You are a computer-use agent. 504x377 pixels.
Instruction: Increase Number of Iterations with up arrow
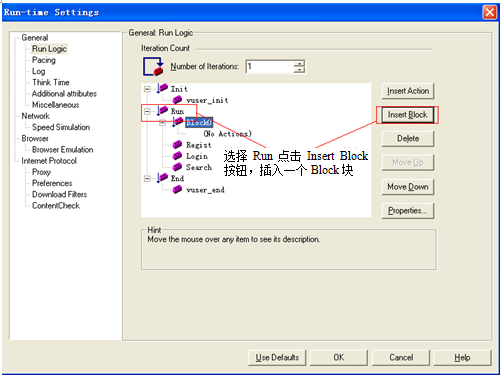(x=299, y=63)
